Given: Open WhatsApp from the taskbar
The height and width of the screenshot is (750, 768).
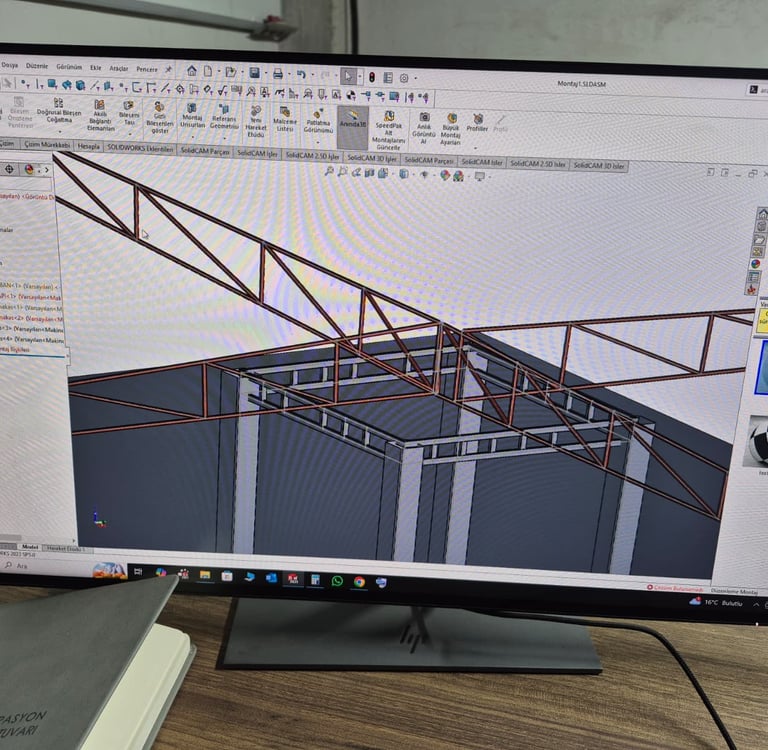Looking at the screenshot, I should click(x=337, y=581).
